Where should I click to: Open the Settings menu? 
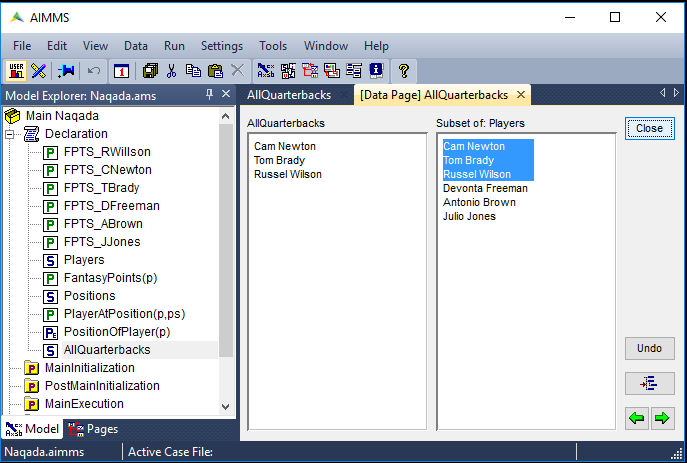(x=222, y=46)
